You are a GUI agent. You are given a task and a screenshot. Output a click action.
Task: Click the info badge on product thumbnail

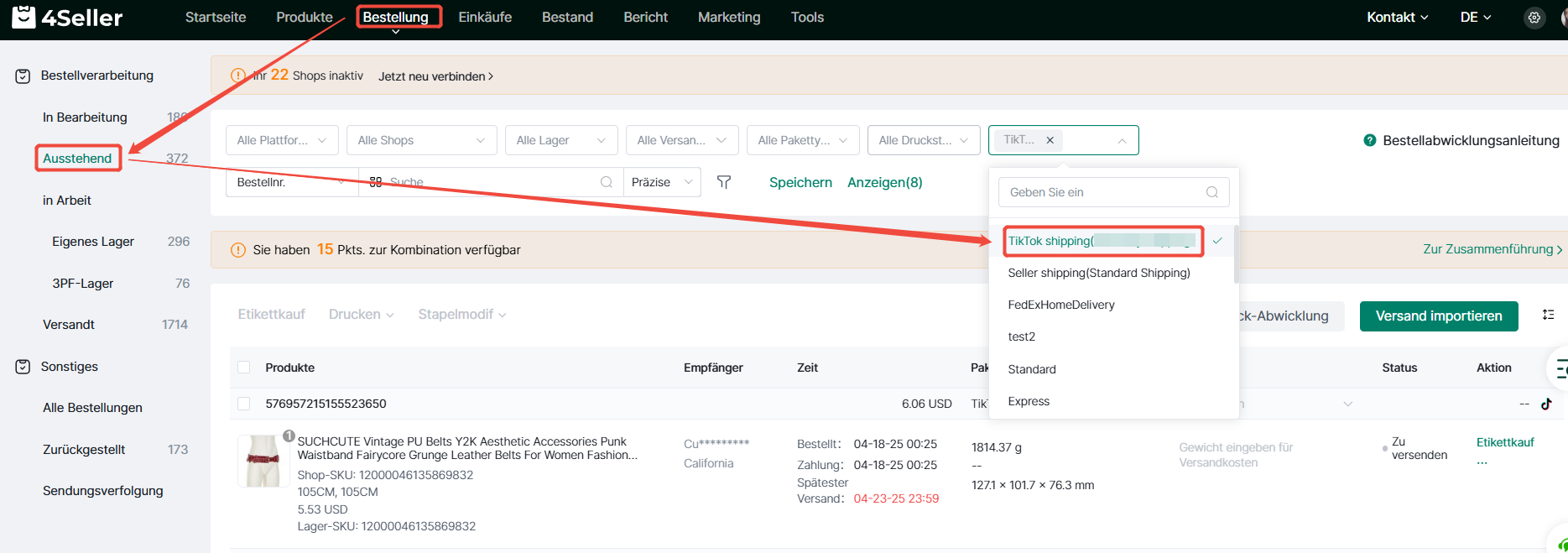(289, 436)
